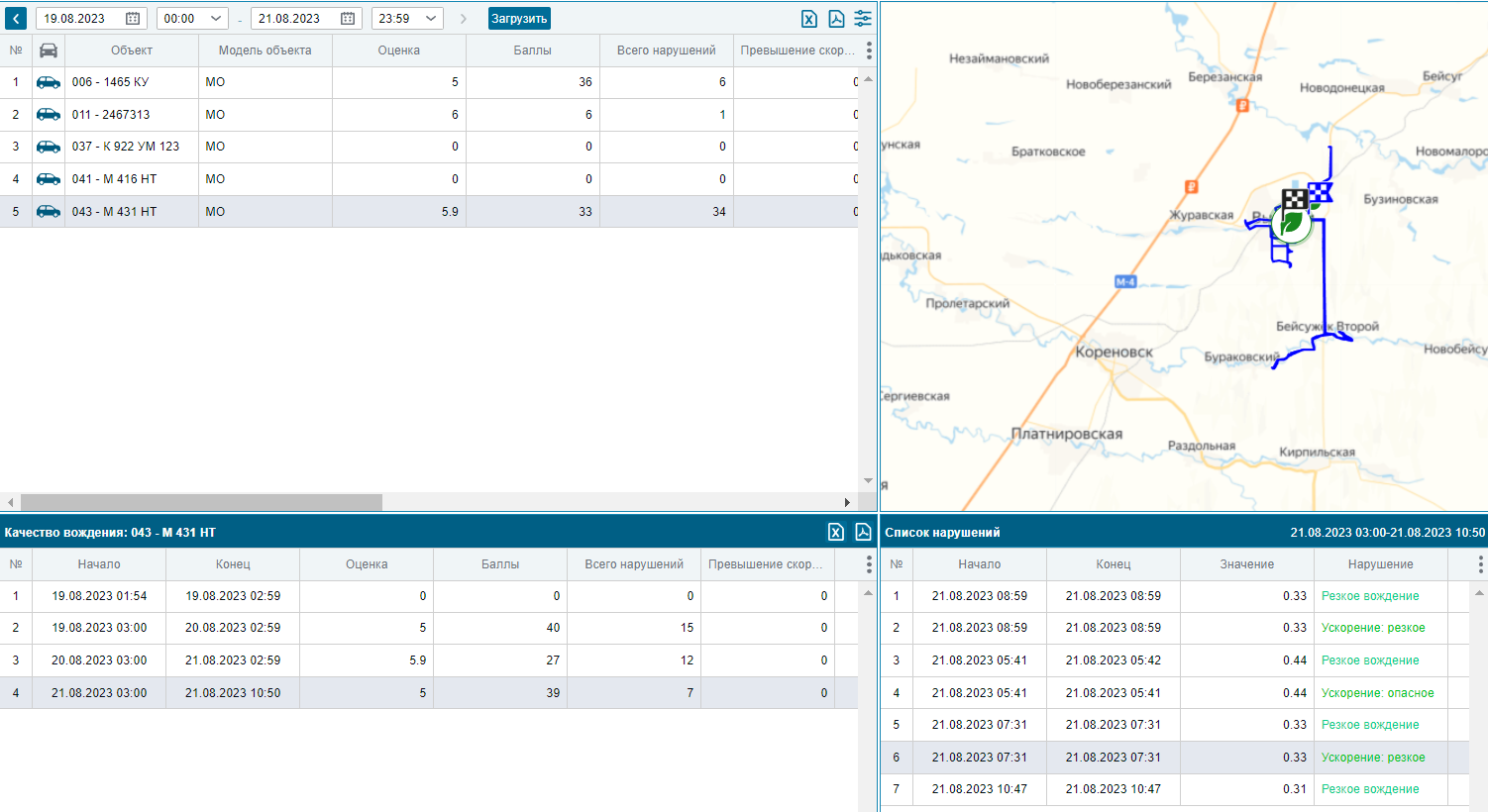Export top objects table to Excel
Image resolution: width=1488 pixels, height=812 pixels.
click(x=809, y=19)
